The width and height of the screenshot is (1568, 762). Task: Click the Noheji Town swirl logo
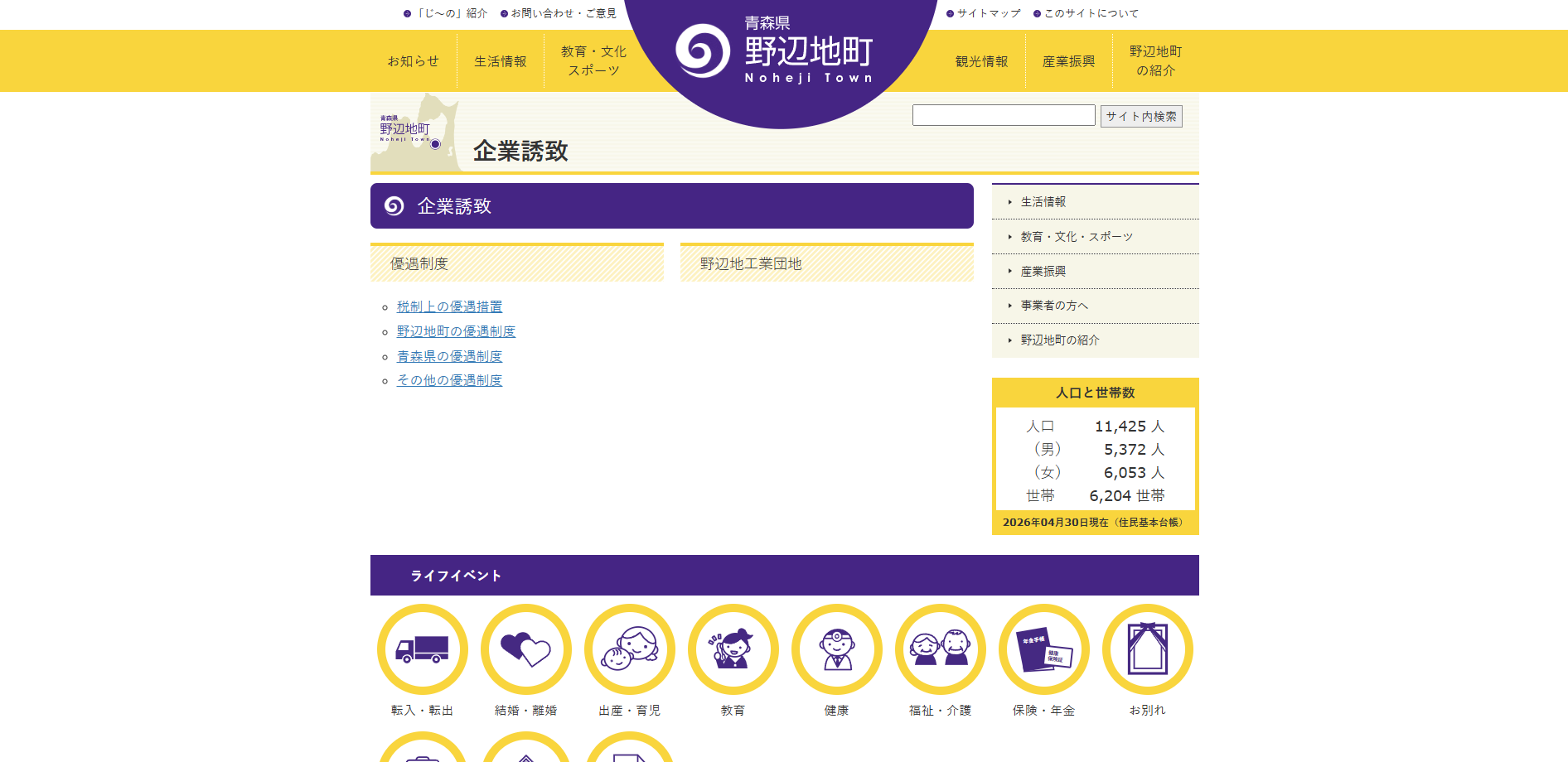coord(703,51)
